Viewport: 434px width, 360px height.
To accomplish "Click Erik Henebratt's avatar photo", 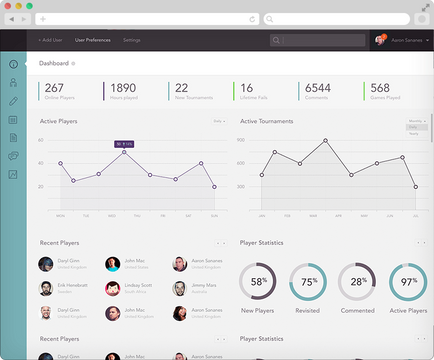I will point(46,289).
